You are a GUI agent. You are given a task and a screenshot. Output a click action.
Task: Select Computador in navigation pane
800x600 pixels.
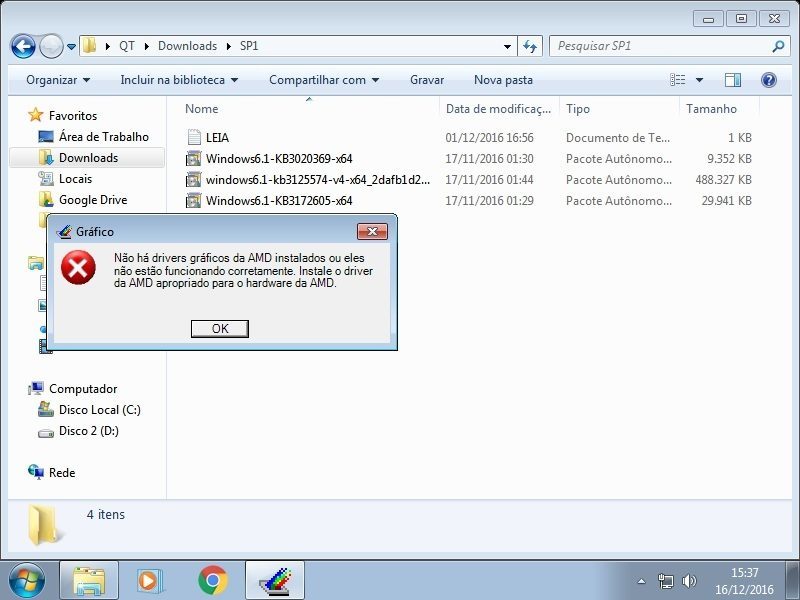click(83, 389)
